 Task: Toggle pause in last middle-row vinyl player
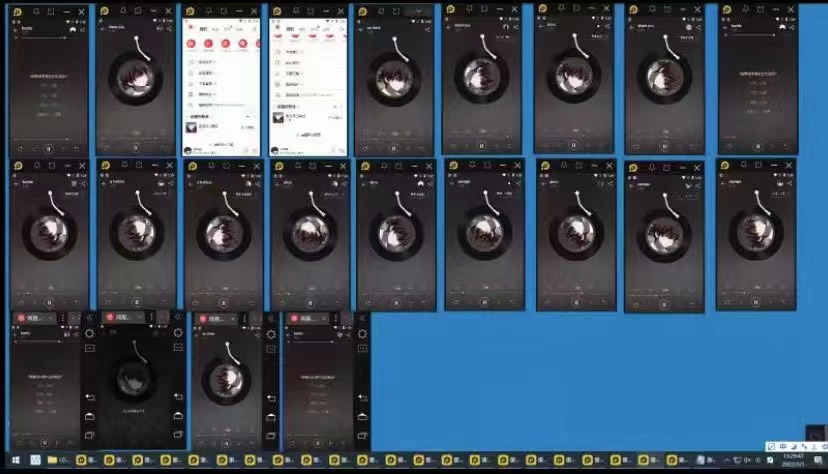(x=756, y=302)
